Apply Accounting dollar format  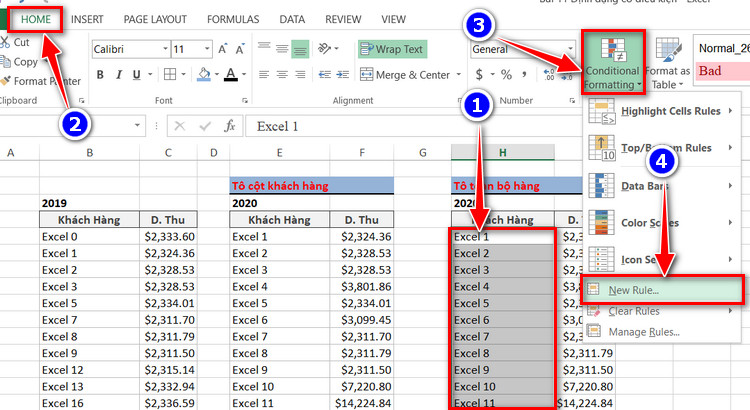[479, 75]
